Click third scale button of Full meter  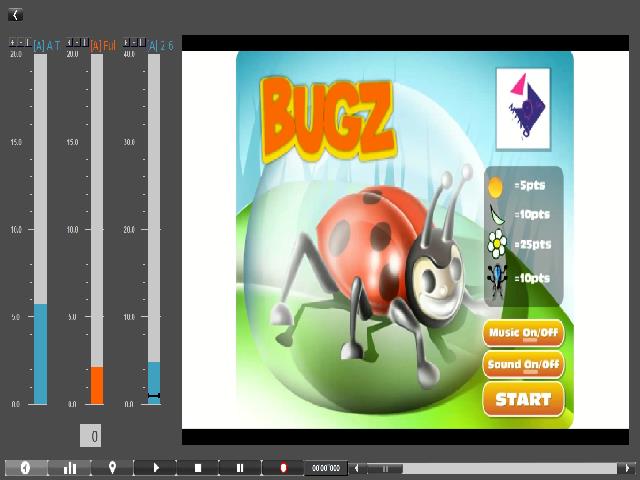coord(84,42)
